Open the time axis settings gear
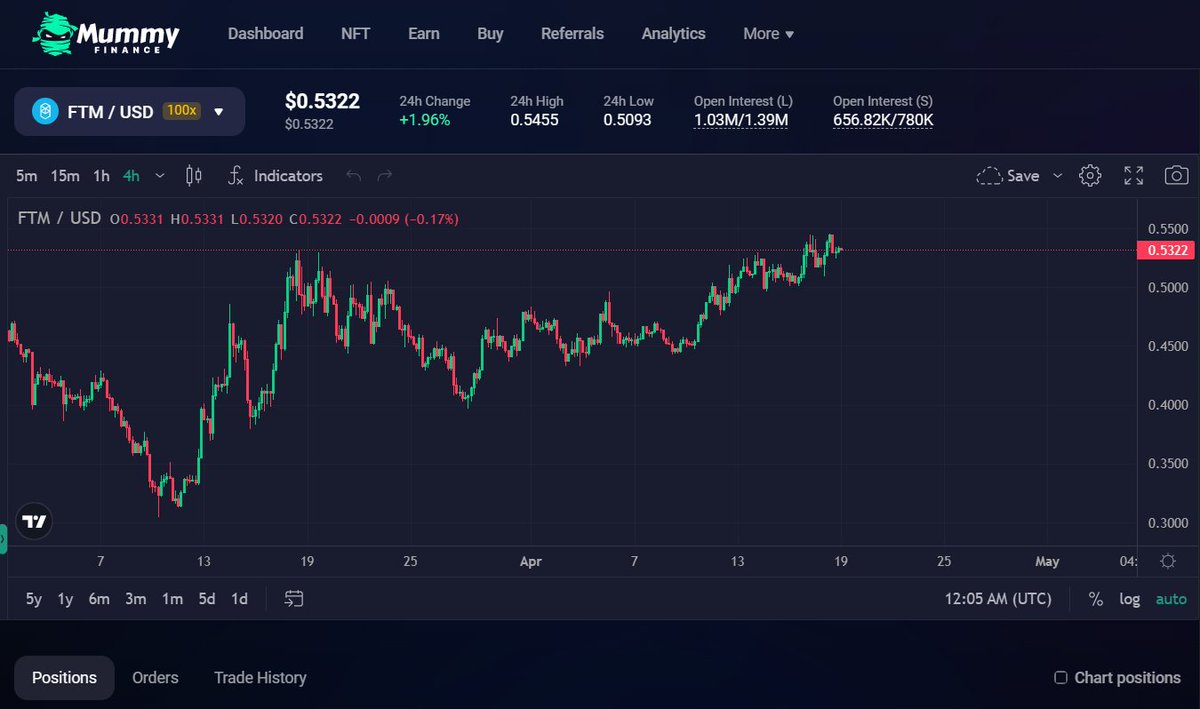The image size is (1200, 709). pos(1168,562)
